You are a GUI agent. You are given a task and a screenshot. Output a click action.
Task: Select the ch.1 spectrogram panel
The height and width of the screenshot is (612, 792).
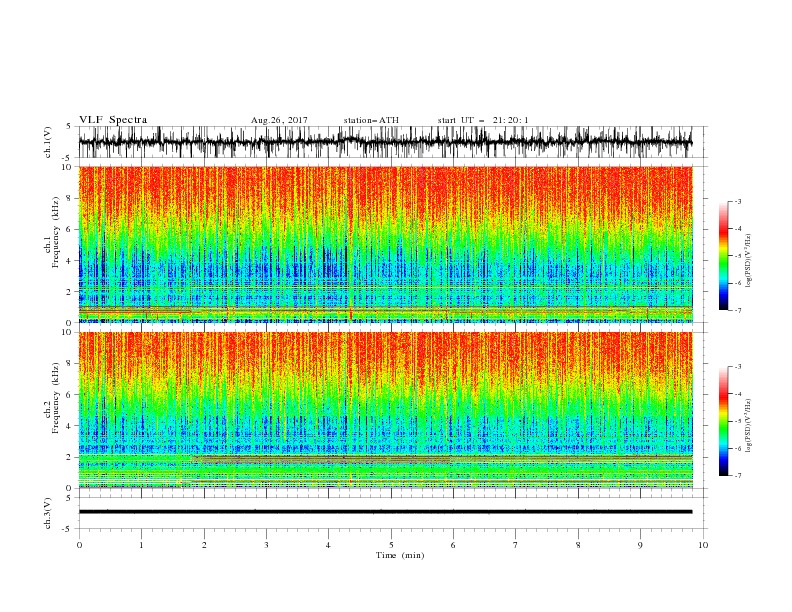(x=385, y=244)
